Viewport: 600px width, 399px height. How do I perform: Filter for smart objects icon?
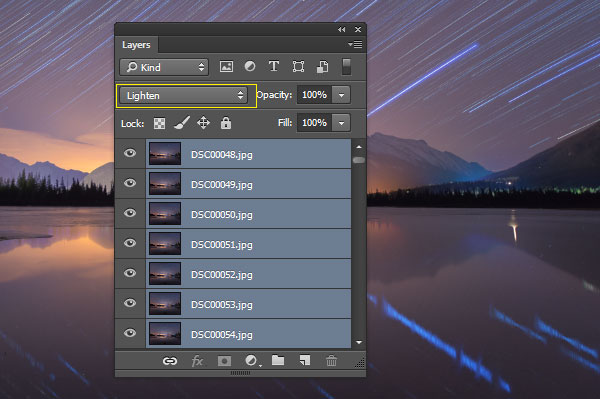coord(322,67)
